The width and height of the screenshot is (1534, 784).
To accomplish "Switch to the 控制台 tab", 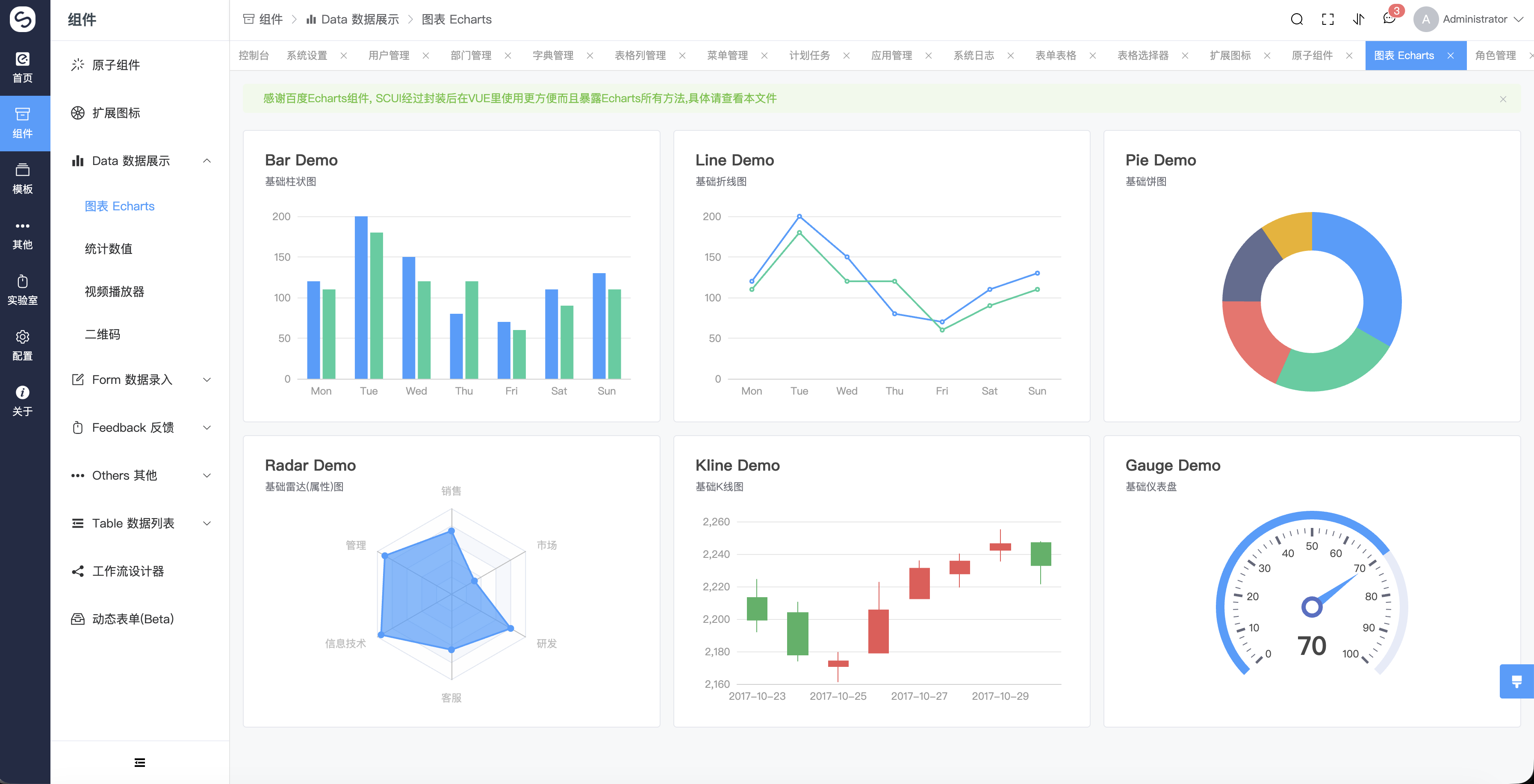I will [254, 56].
